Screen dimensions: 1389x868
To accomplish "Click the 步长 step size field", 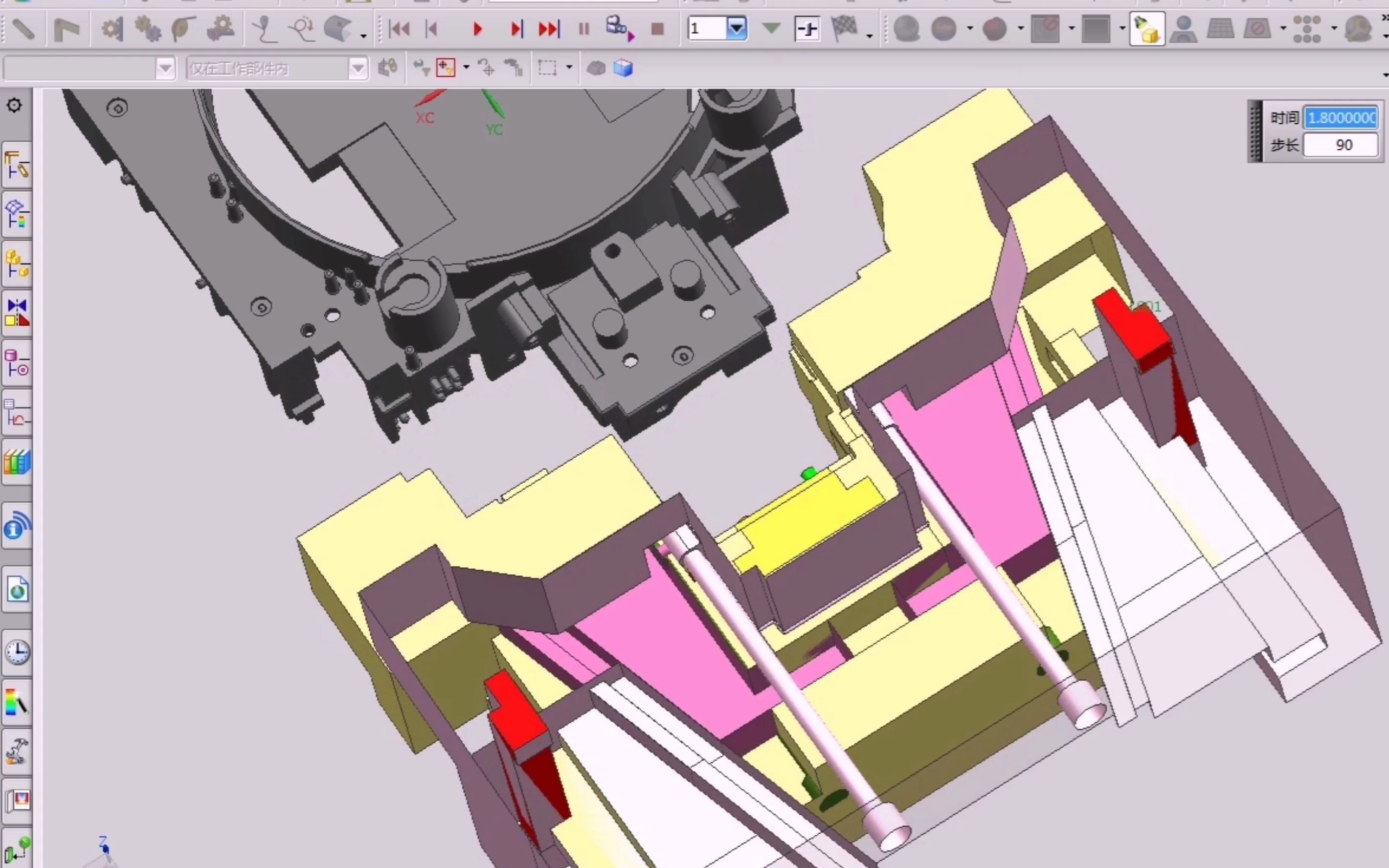I will point(1340,145).
